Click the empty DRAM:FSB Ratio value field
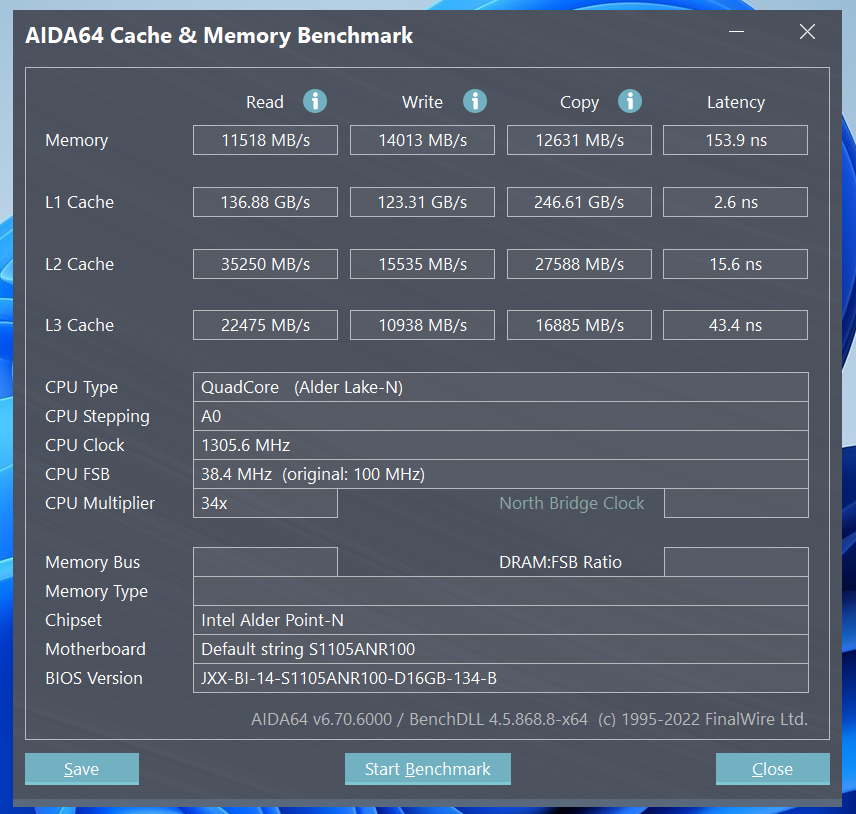 [736, 562]
